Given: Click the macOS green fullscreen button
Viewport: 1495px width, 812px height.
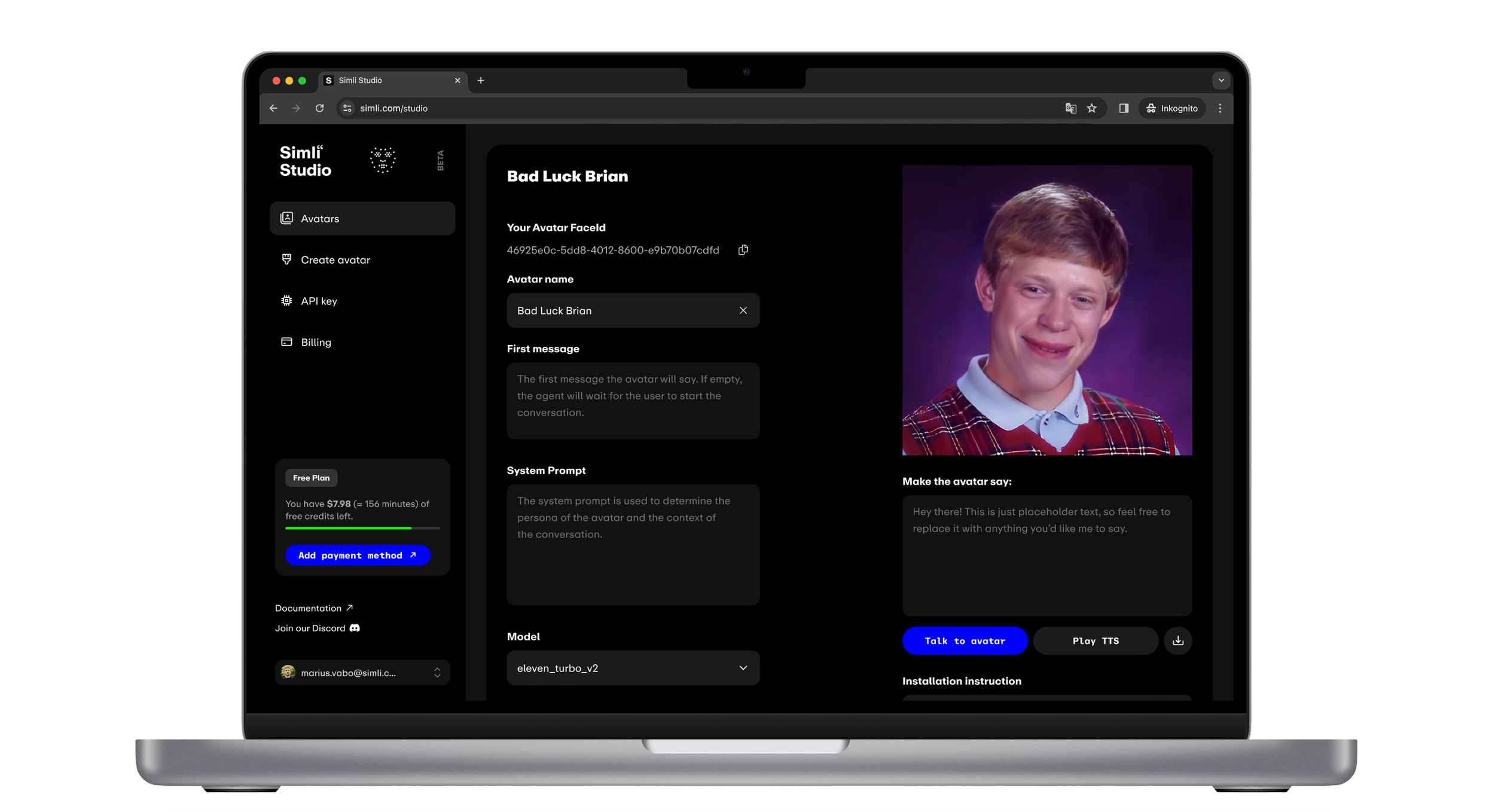Looking at the screenshot, I should (x=303, y=80).
